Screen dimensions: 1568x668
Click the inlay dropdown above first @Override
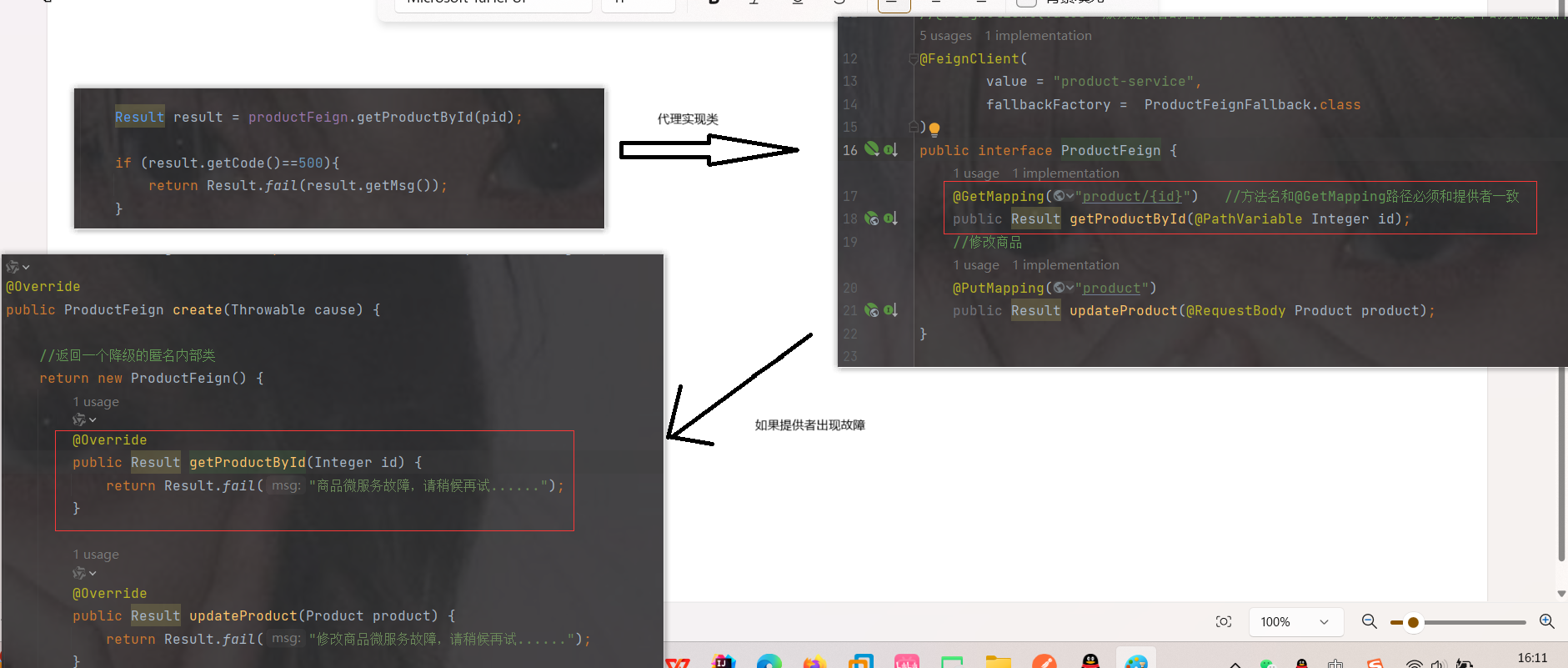click(x=18, y=267)
